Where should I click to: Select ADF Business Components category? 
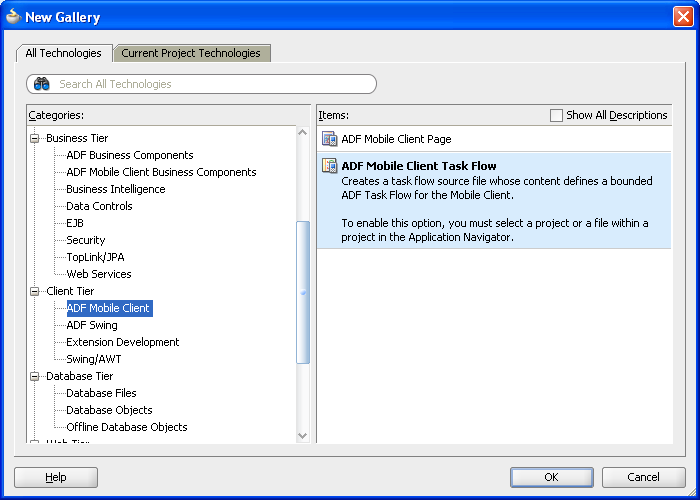(130, 155)
